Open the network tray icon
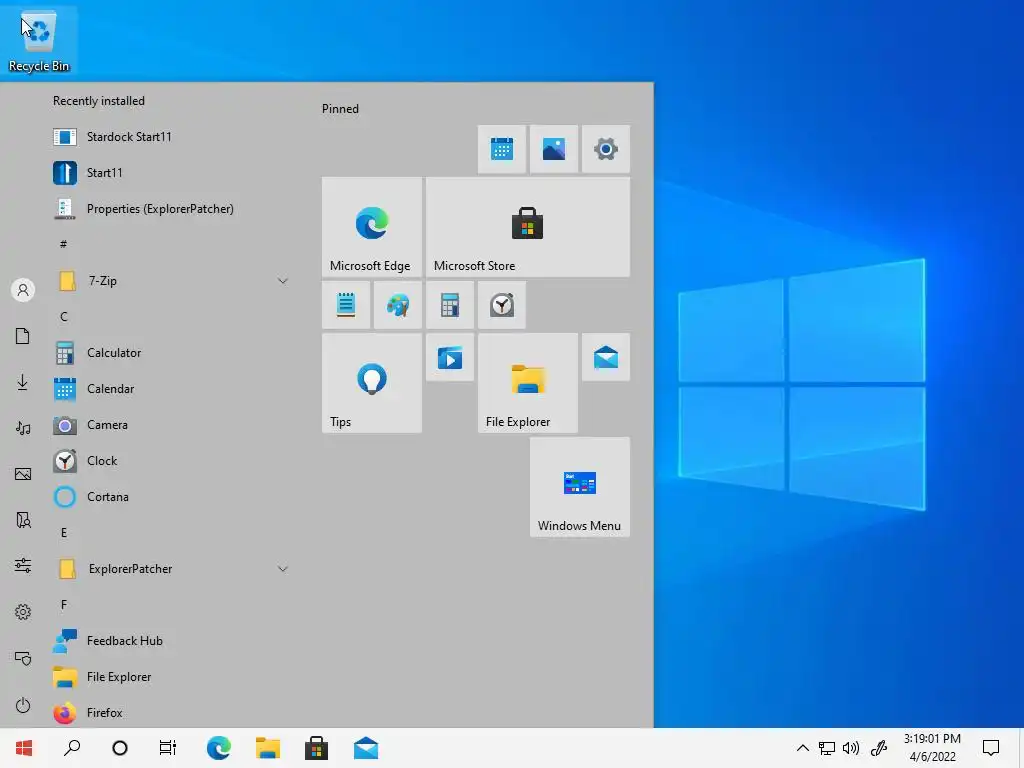1024x768 pixels. 827,748
